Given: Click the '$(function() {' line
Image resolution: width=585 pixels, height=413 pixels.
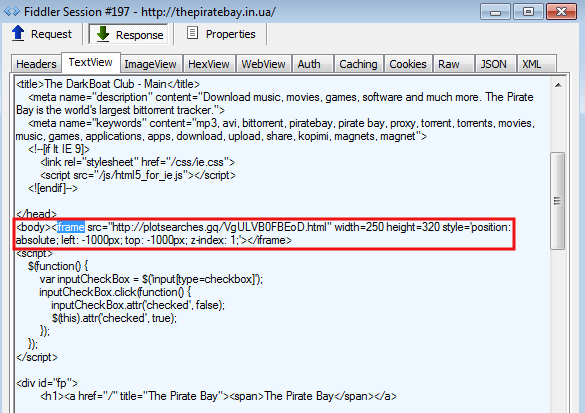Looking at the screenshot, I should [58, 266].
